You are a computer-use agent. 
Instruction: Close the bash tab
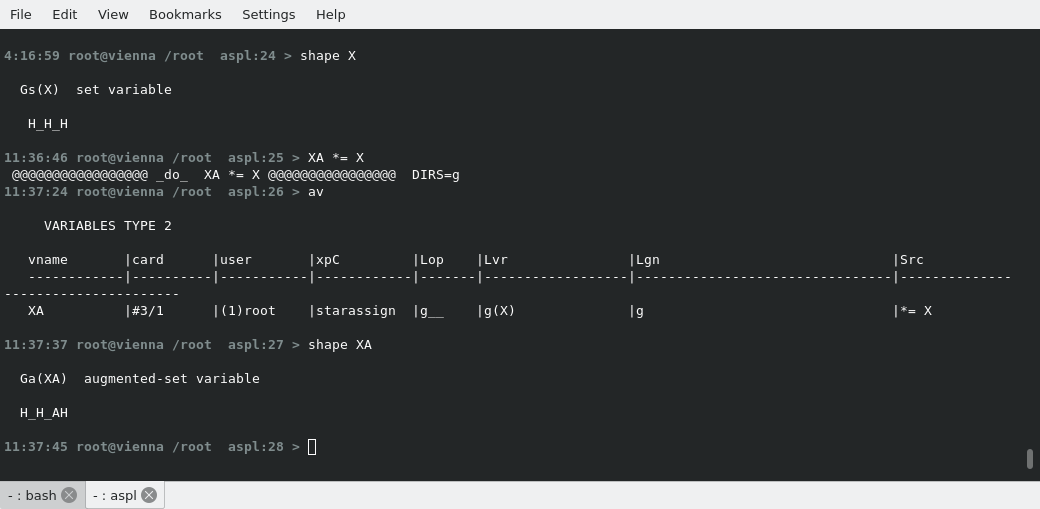point(69,495)
